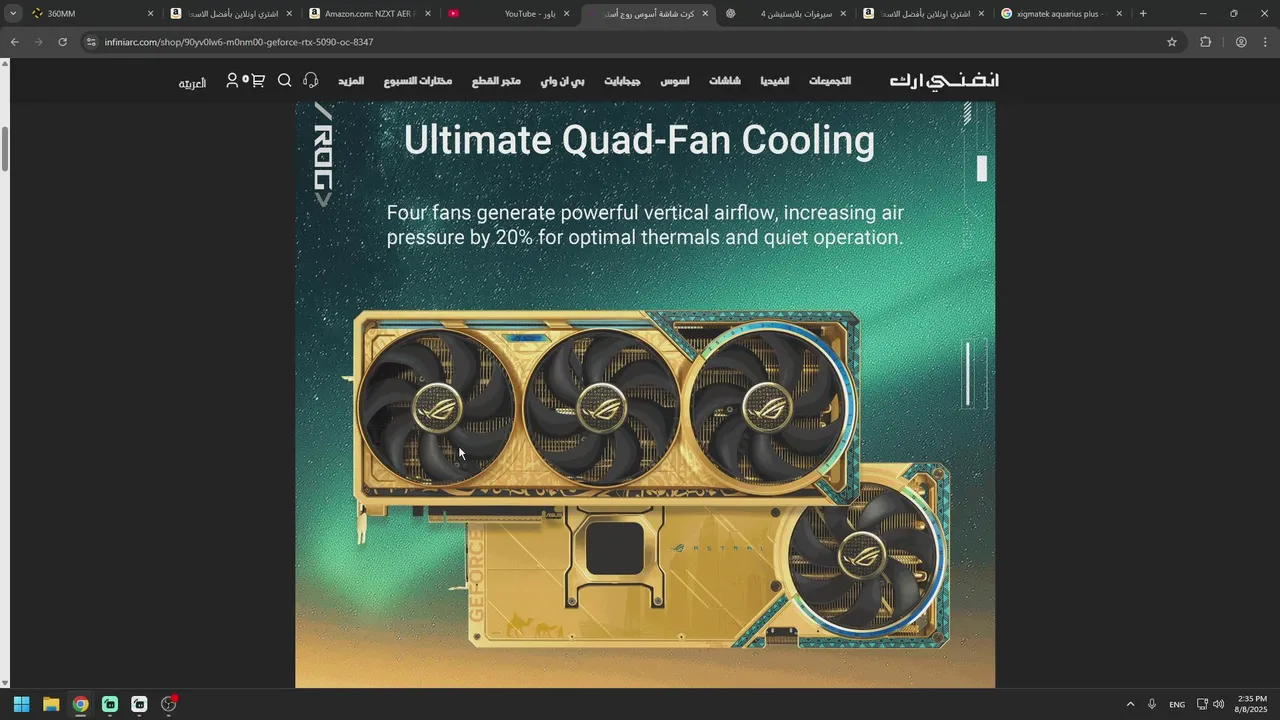Open the user account icon
The width and height of the screenshot is (1280, 720).
pos(233,80)
